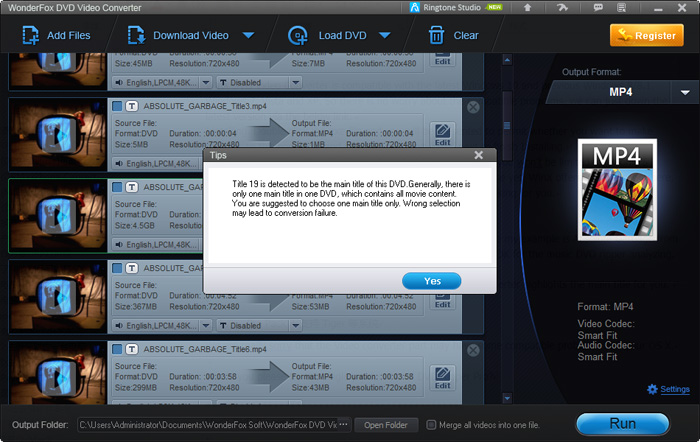Screen dimensions: 700x442
Task: Click the Add Files label
Action: click(69, 35)
